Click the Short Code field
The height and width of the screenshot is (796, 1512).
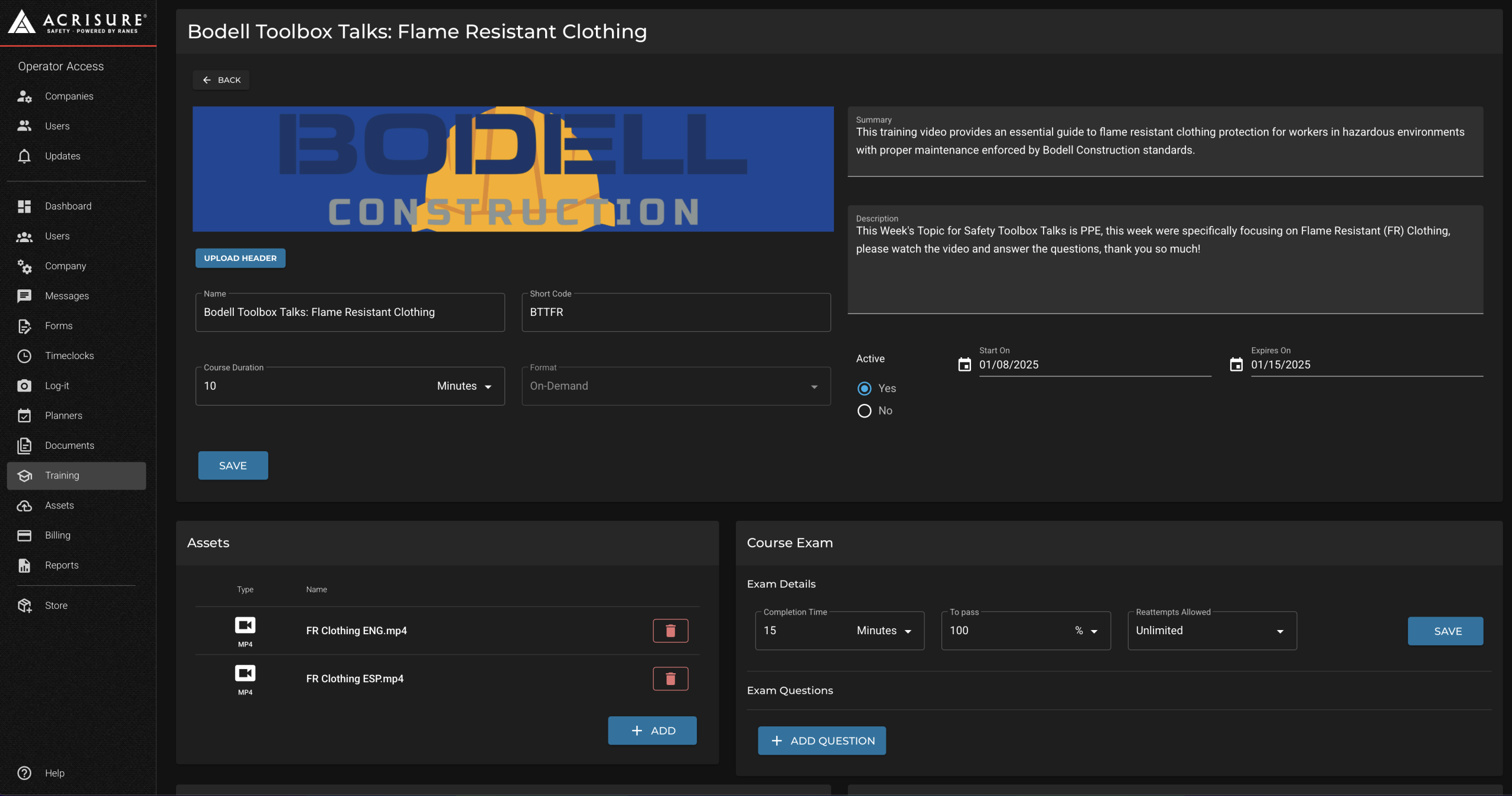pyautogui.click(x=676, y=312)
